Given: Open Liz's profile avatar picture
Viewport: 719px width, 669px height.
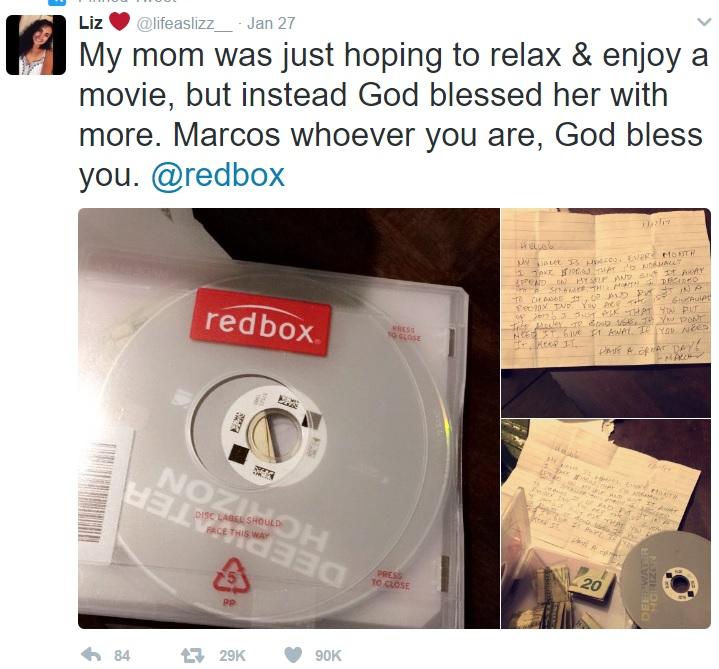Looking at the screenshot, I should [36, 45].
